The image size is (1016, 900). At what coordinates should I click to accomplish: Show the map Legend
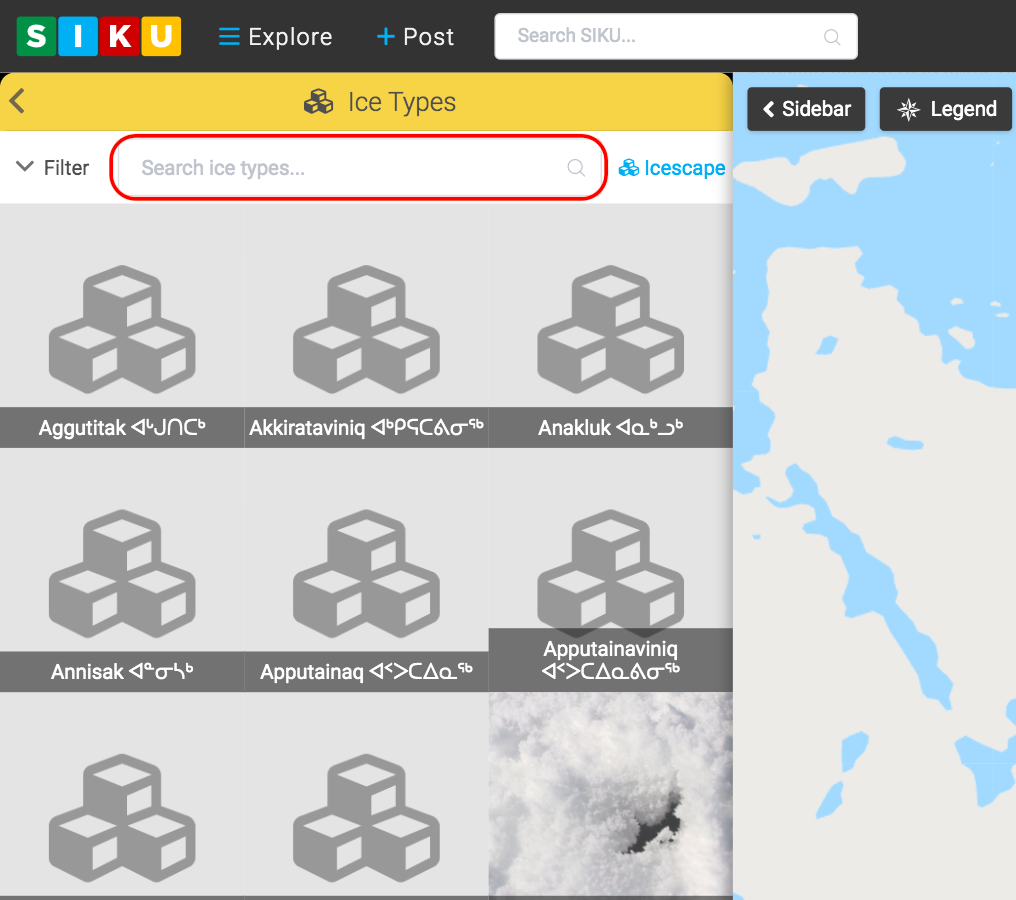pyautogui.click(x=946, y=109)
